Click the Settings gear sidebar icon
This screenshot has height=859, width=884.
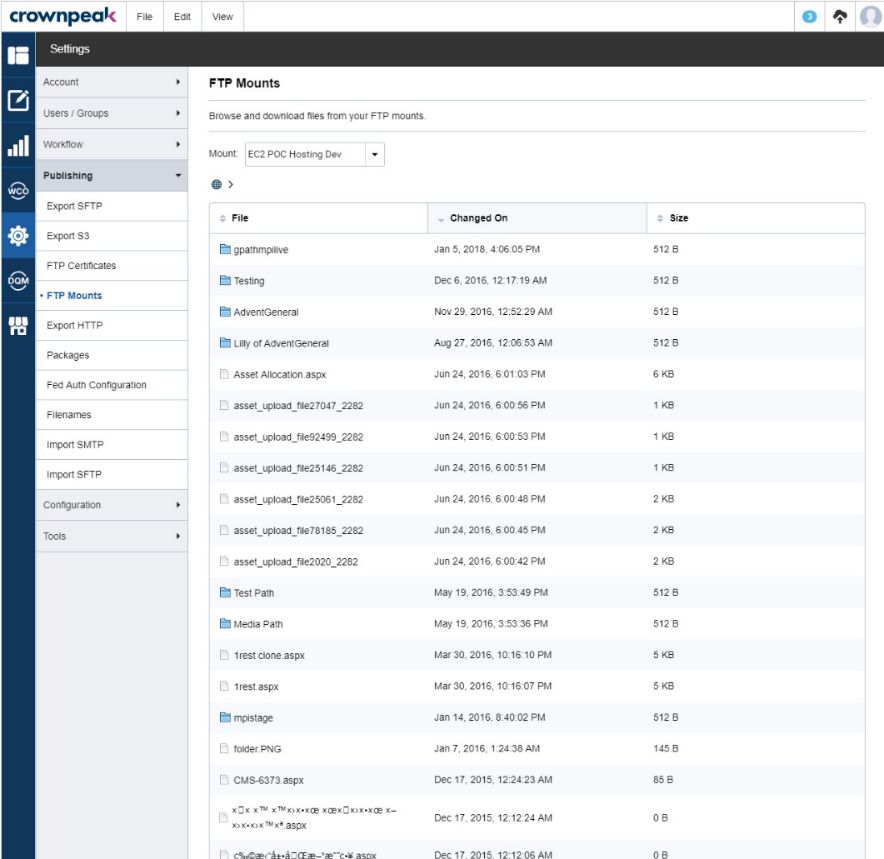[17, 237]
